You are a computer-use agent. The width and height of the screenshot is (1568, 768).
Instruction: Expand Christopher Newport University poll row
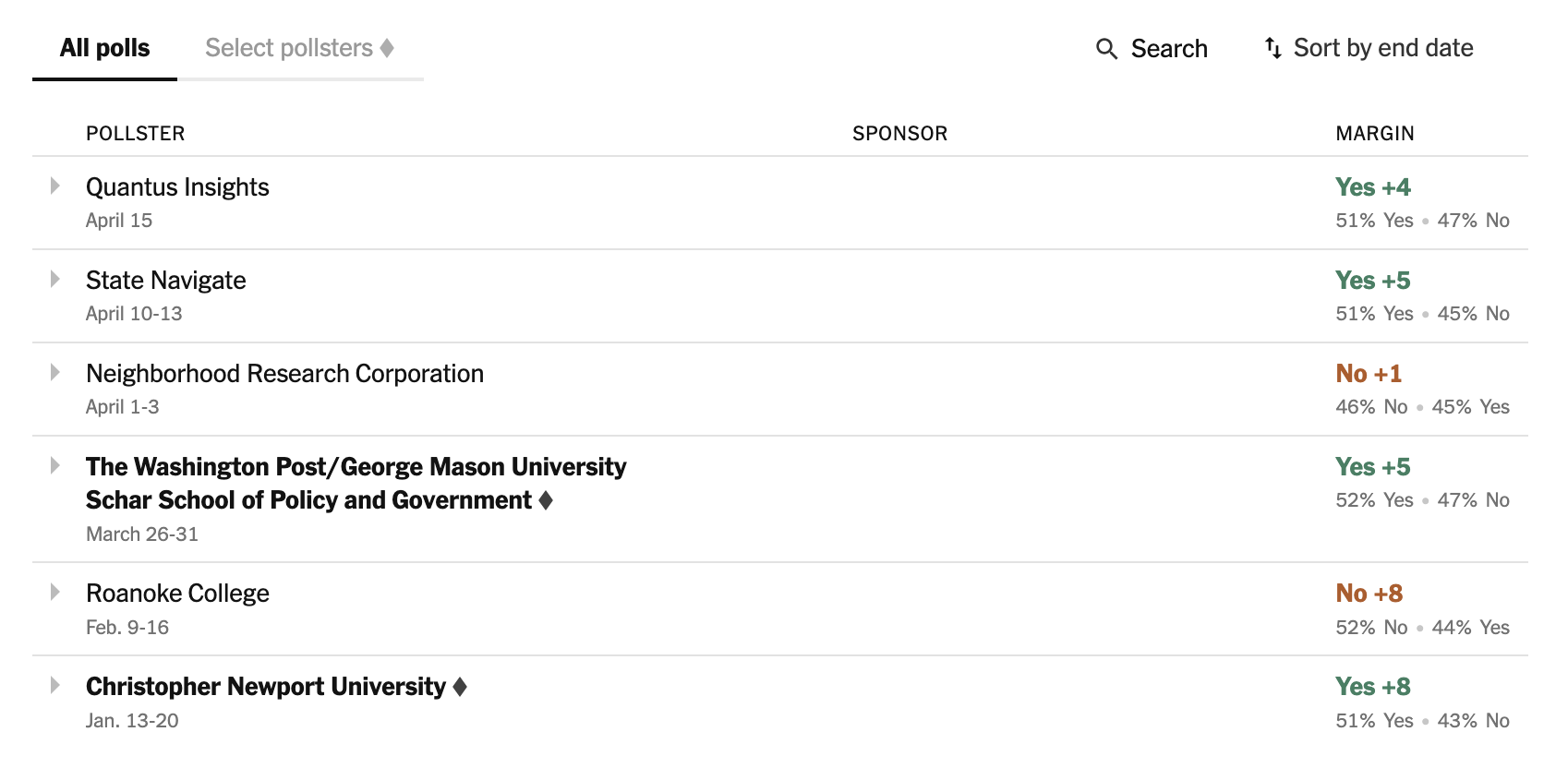click(x=55, y=686)
